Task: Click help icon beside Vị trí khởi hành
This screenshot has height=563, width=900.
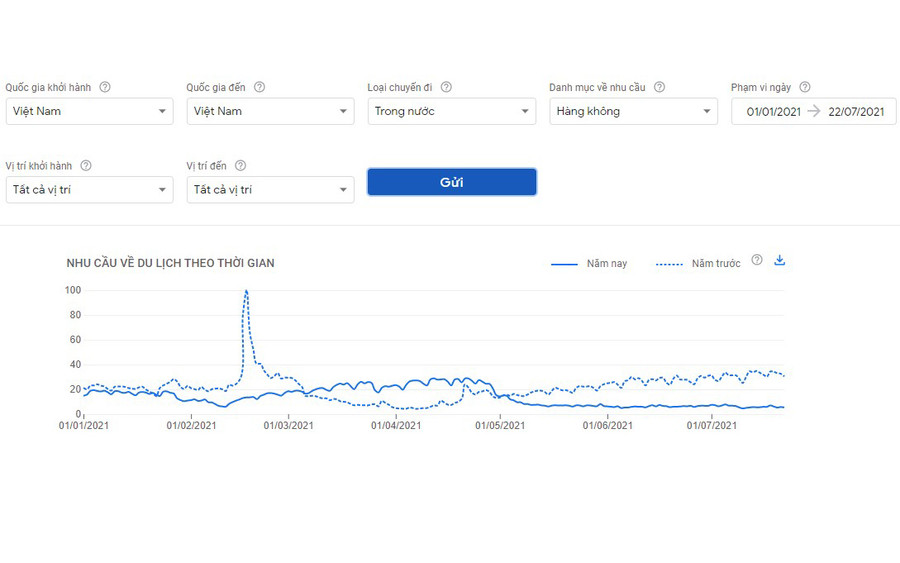Action: click(x=86, y=165)
